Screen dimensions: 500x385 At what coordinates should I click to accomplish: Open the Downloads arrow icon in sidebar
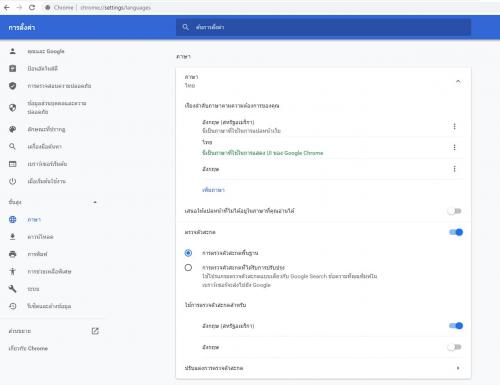pos(13,237)
